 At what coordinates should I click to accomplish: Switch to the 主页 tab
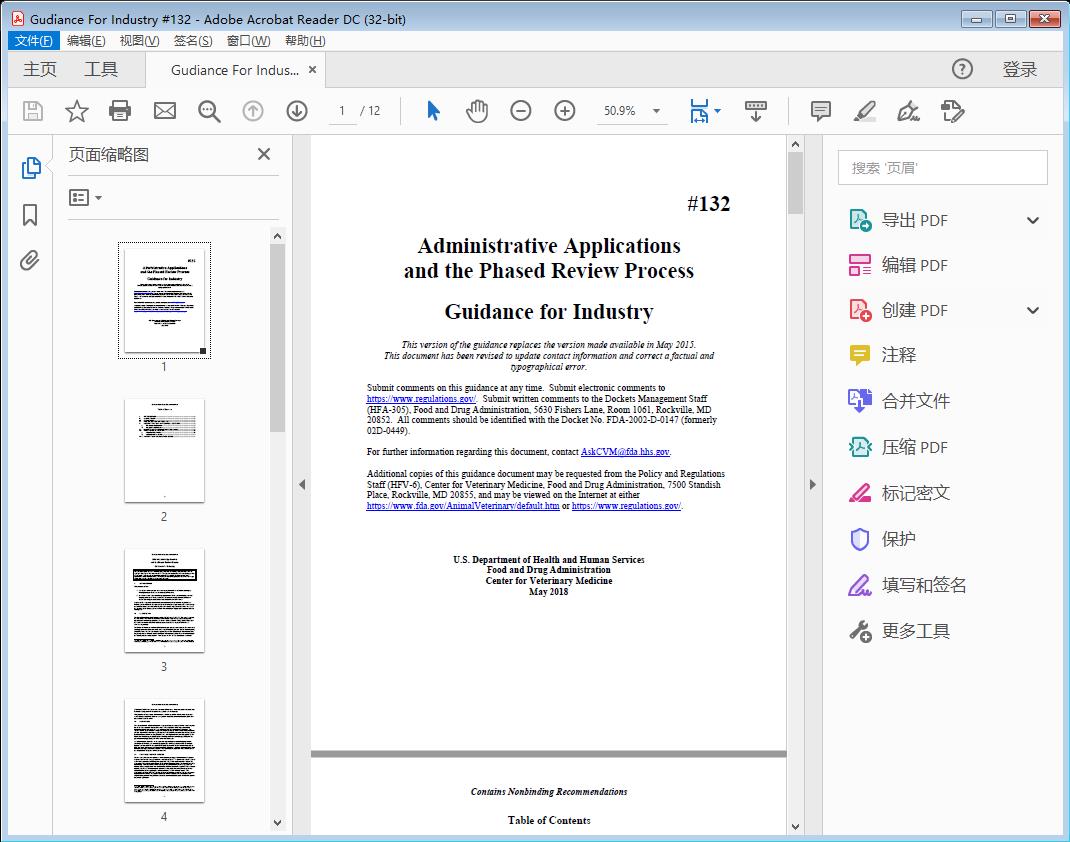click(x=40, y=69)
